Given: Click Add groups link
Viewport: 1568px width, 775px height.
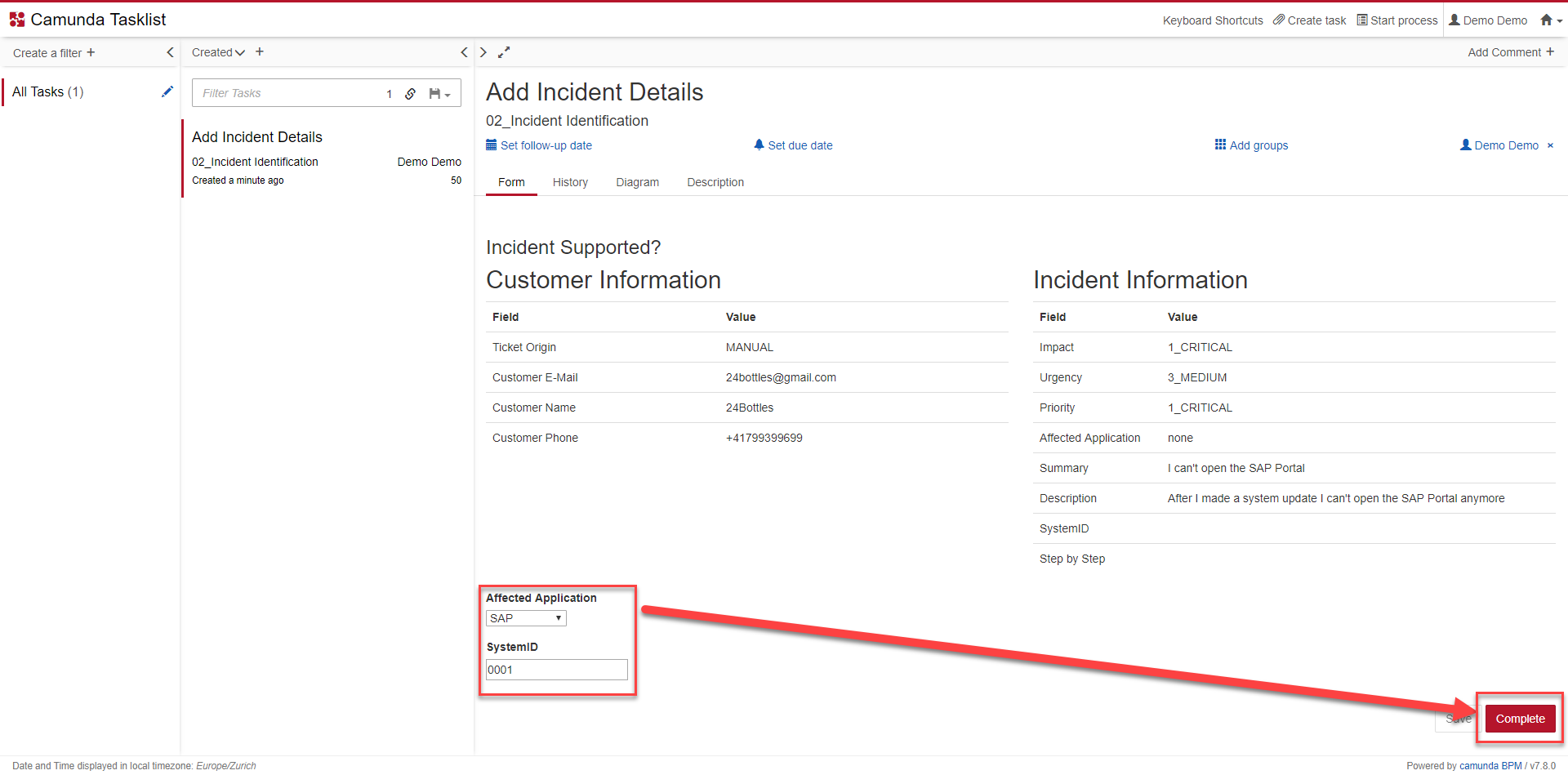Looking at the screenshot, I should pos(1251,145).
